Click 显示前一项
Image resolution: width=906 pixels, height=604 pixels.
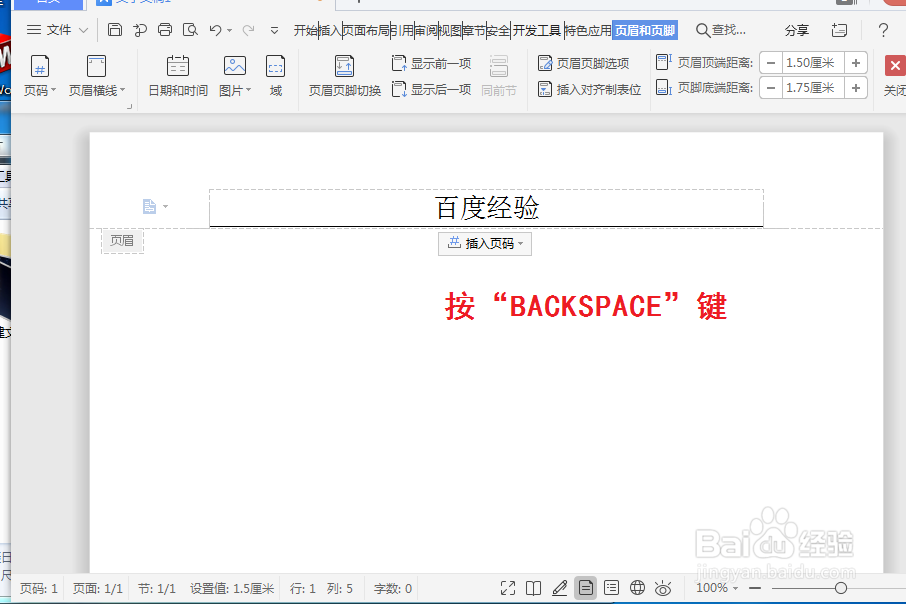click(x=431, y=63)
